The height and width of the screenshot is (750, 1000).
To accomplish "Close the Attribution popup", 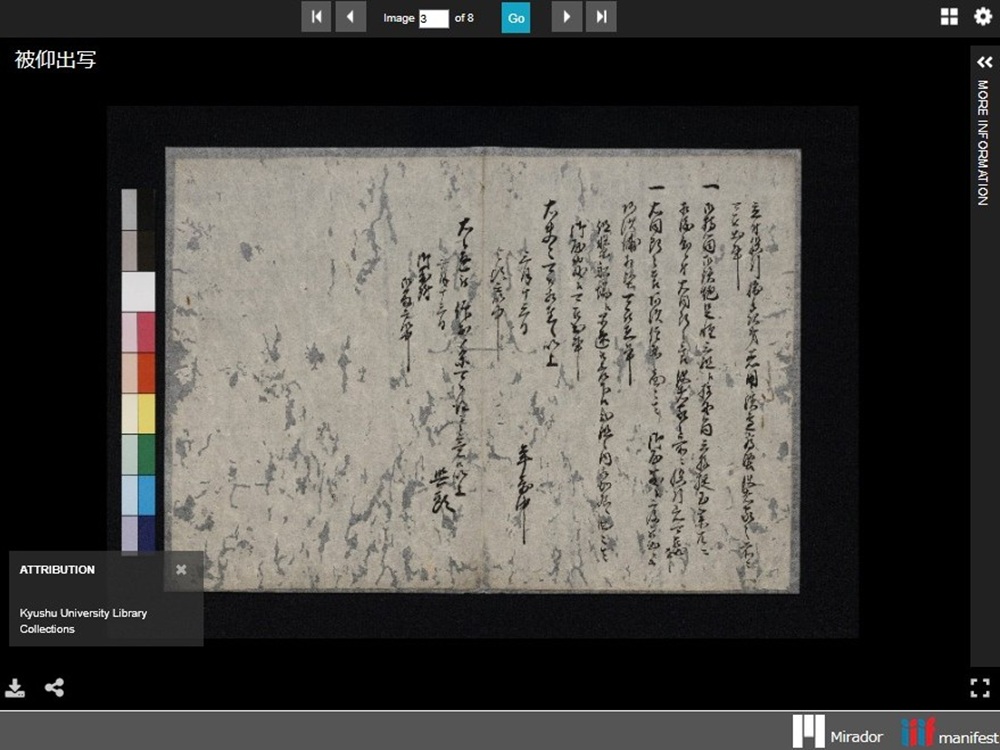I will coord(181,569).
